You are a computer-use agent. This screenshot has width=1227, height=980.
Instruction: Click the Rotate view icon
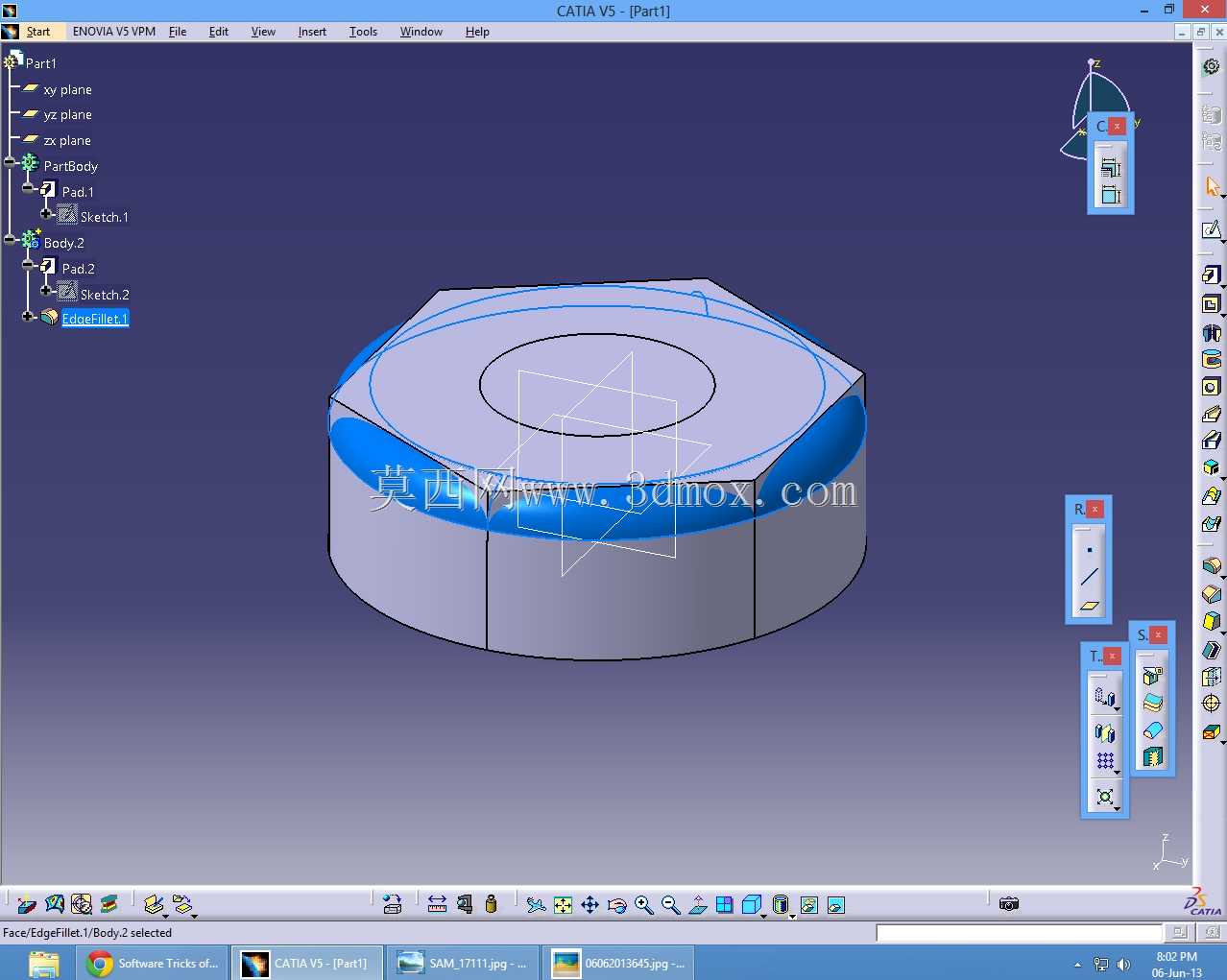pos(617,905)
